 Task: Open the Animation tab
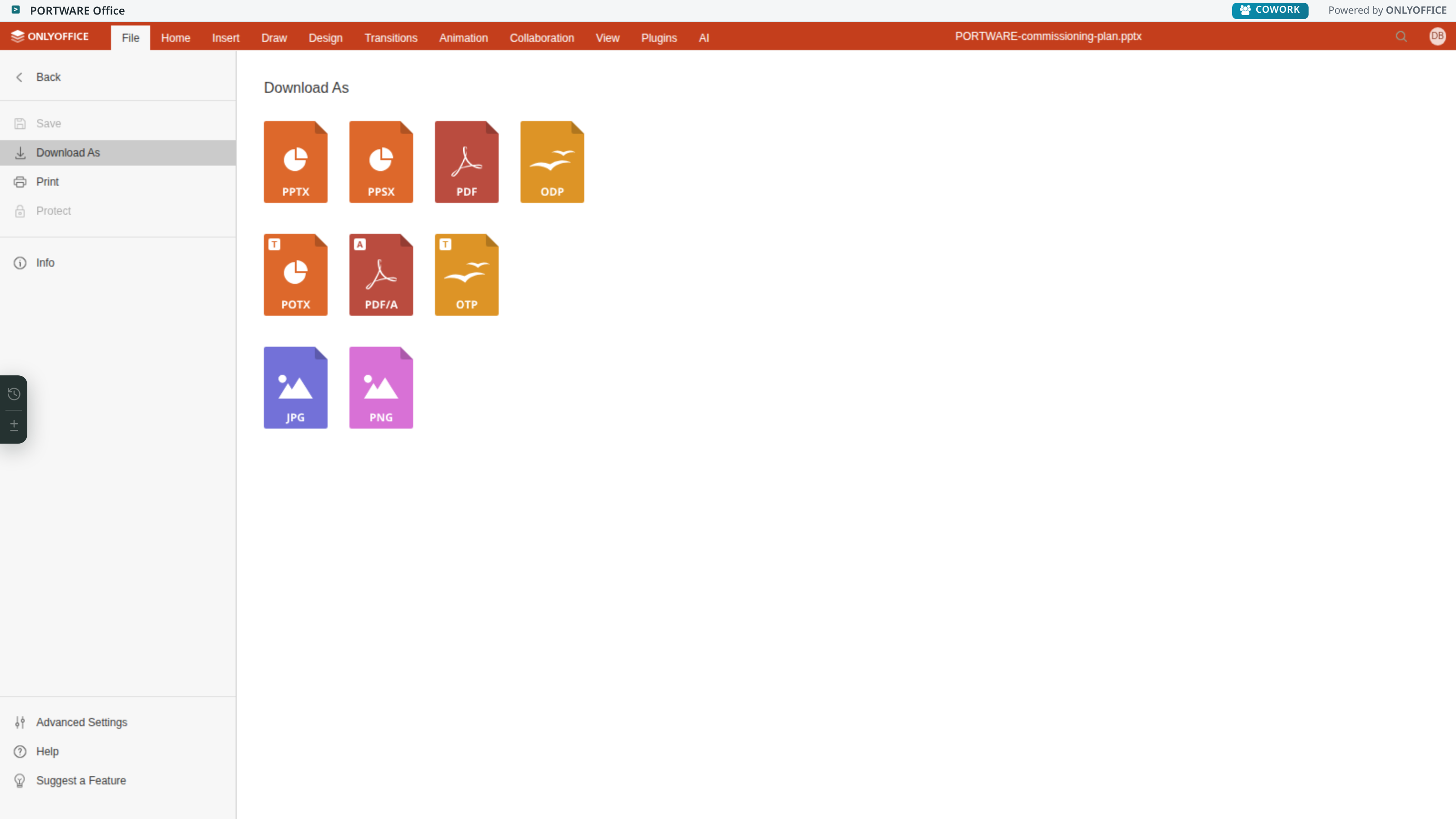click(x=464, y=38)
